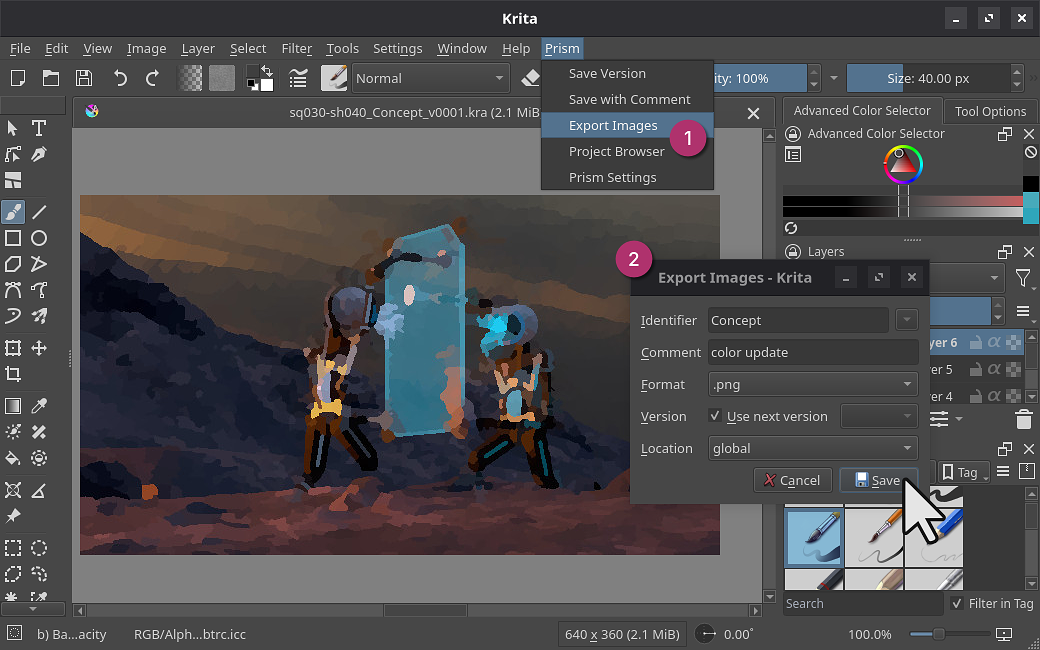Open the Format .png dropdown
1040x650 pixels.
[x=812, y=384]
